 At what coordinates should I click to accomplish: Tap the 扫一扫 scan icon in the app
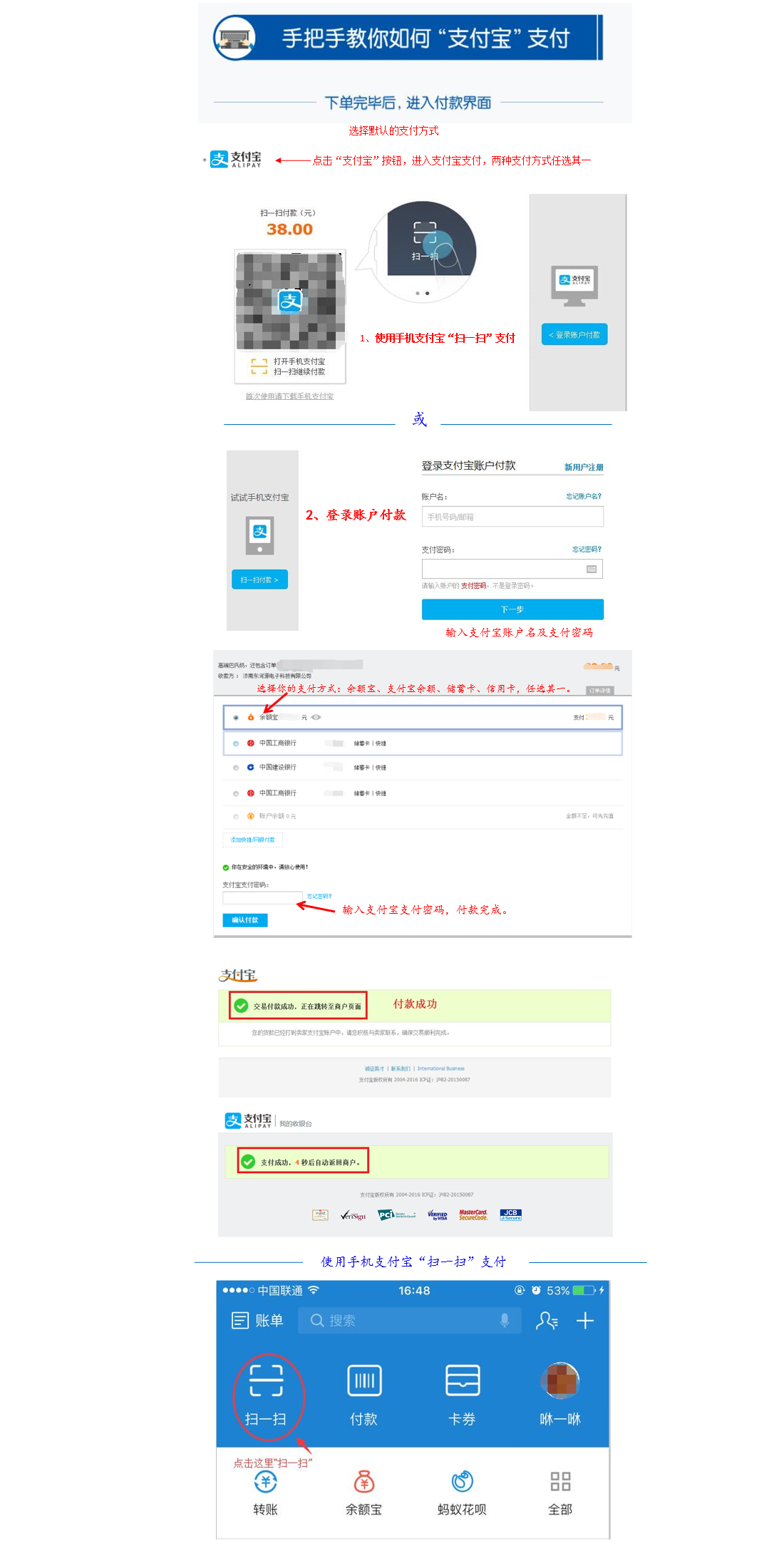pyautogui.click(x=266, y=1381)
